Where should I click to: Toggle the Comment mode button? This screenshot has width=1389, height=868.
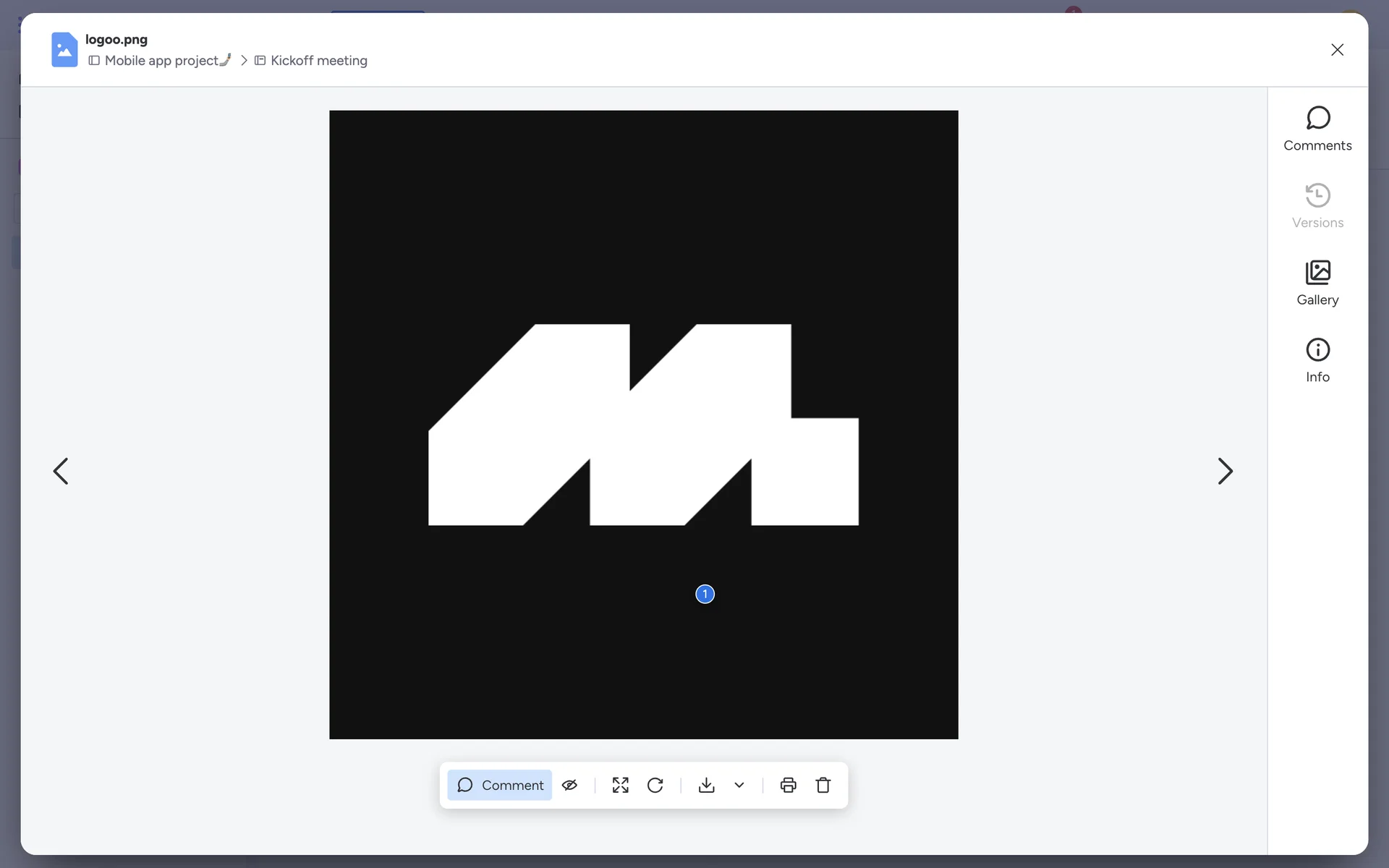click(x=500, y=785)
